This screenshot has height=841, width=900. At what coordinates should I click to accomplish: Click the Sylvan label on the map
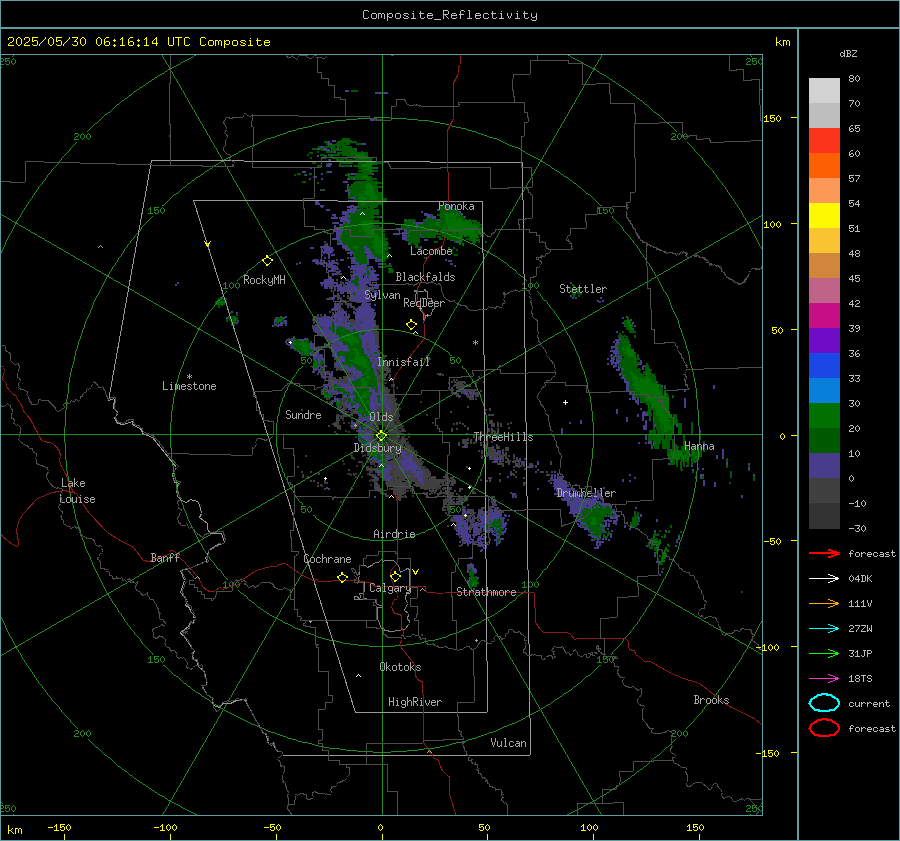[x=382, y=295]
